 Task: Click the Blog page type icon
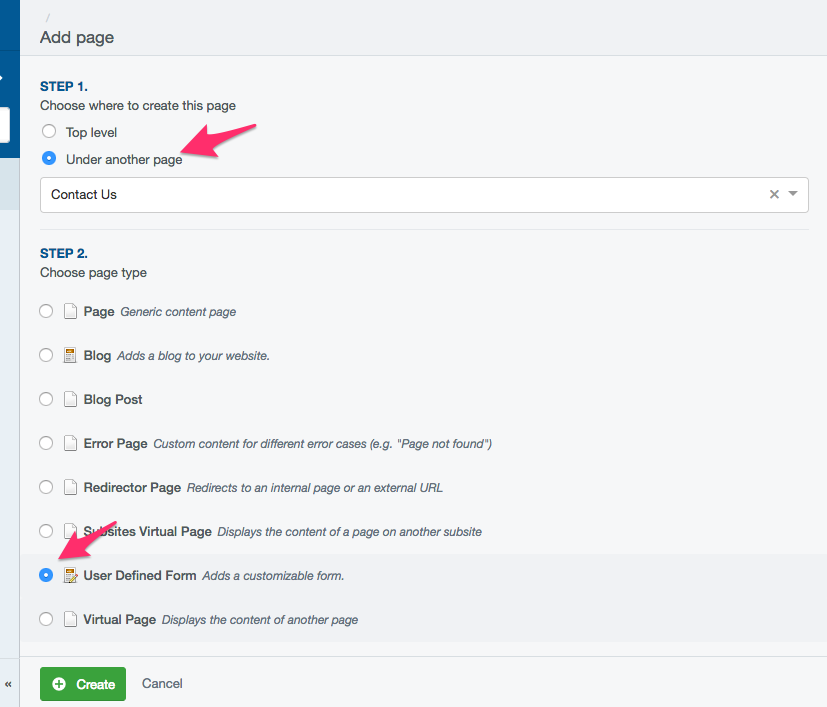[70, 355]
